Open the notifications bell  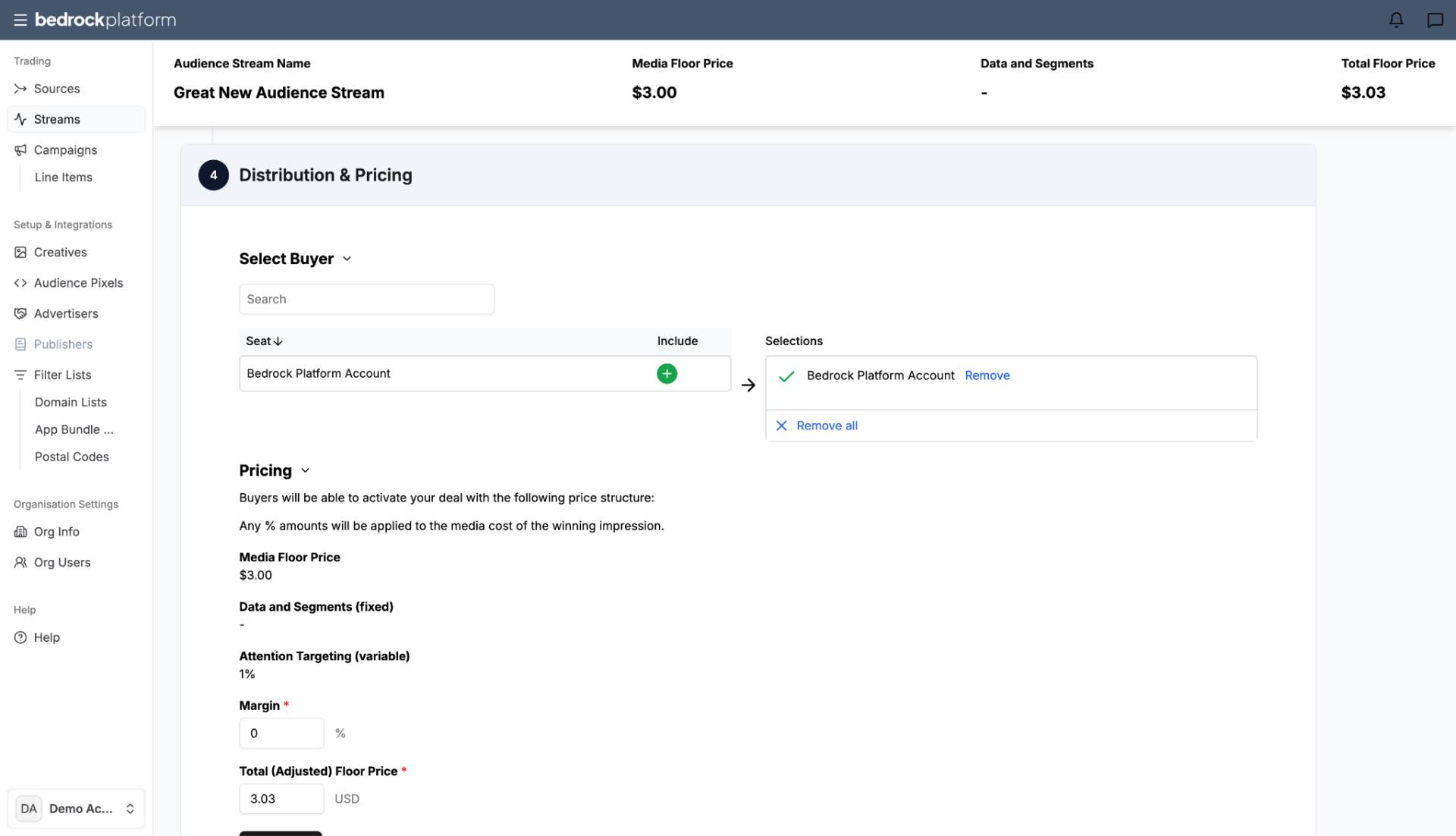pyautogui.click(x=1396, y=20)
